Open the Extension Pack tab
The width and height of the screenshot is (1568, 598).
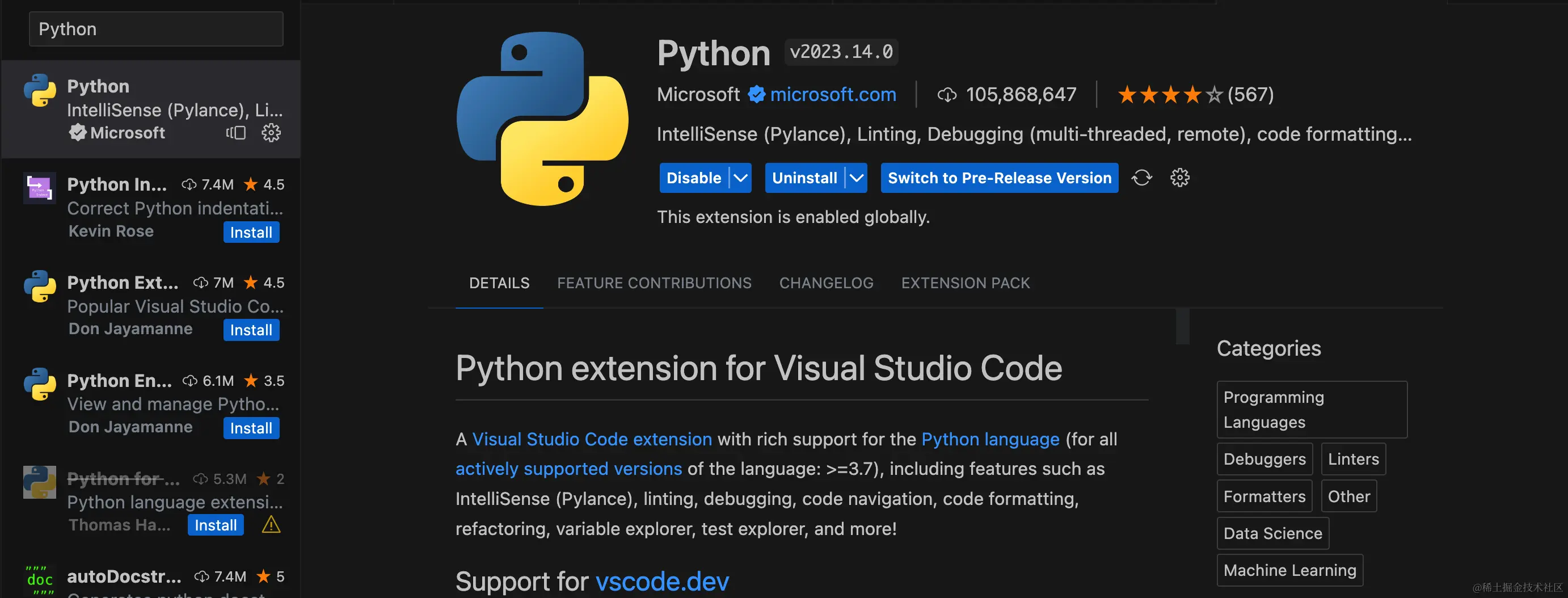(x=965, y=283)
